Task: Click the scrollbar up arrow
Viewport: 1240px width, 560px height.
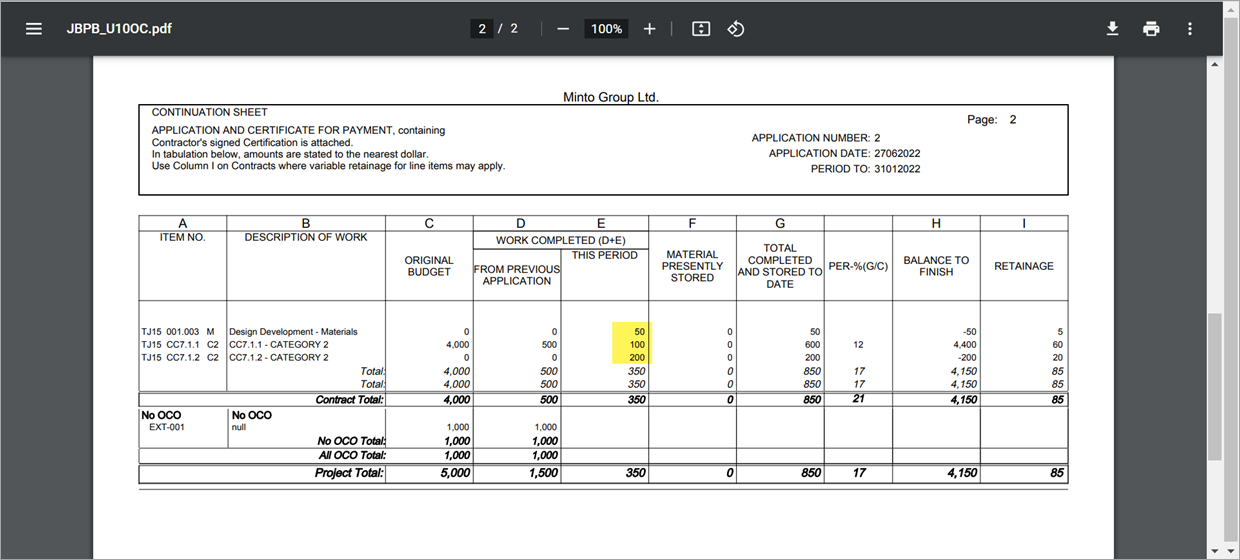Action: tap(1216, 66)
